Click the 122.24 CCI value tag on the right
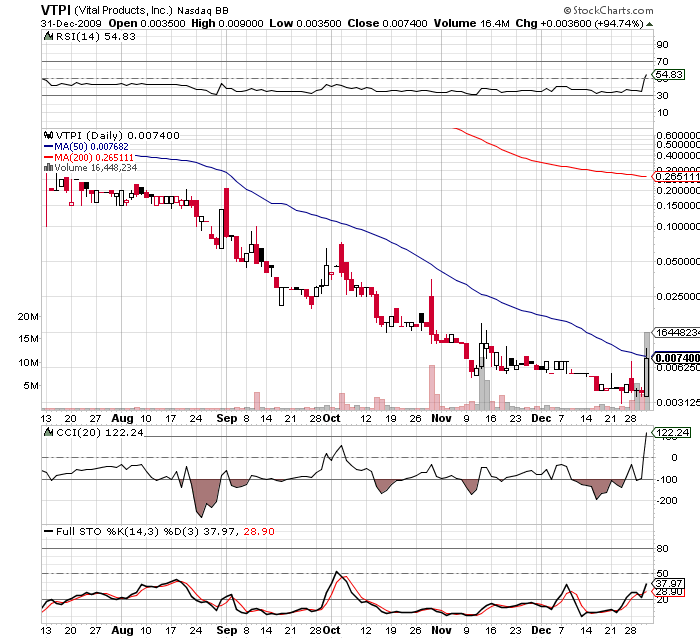 672,432
